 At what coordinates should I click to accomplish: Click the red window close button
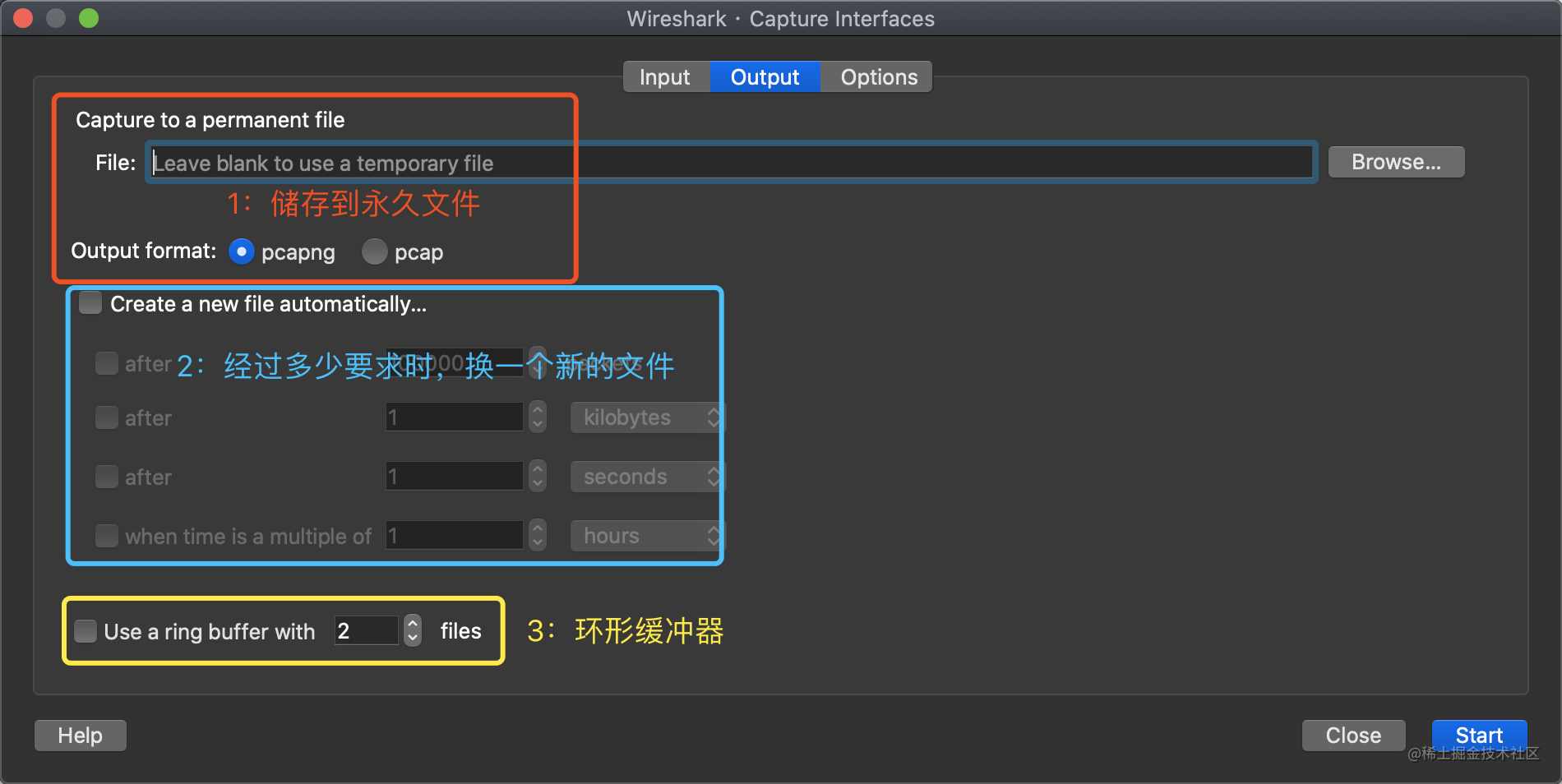23,18
